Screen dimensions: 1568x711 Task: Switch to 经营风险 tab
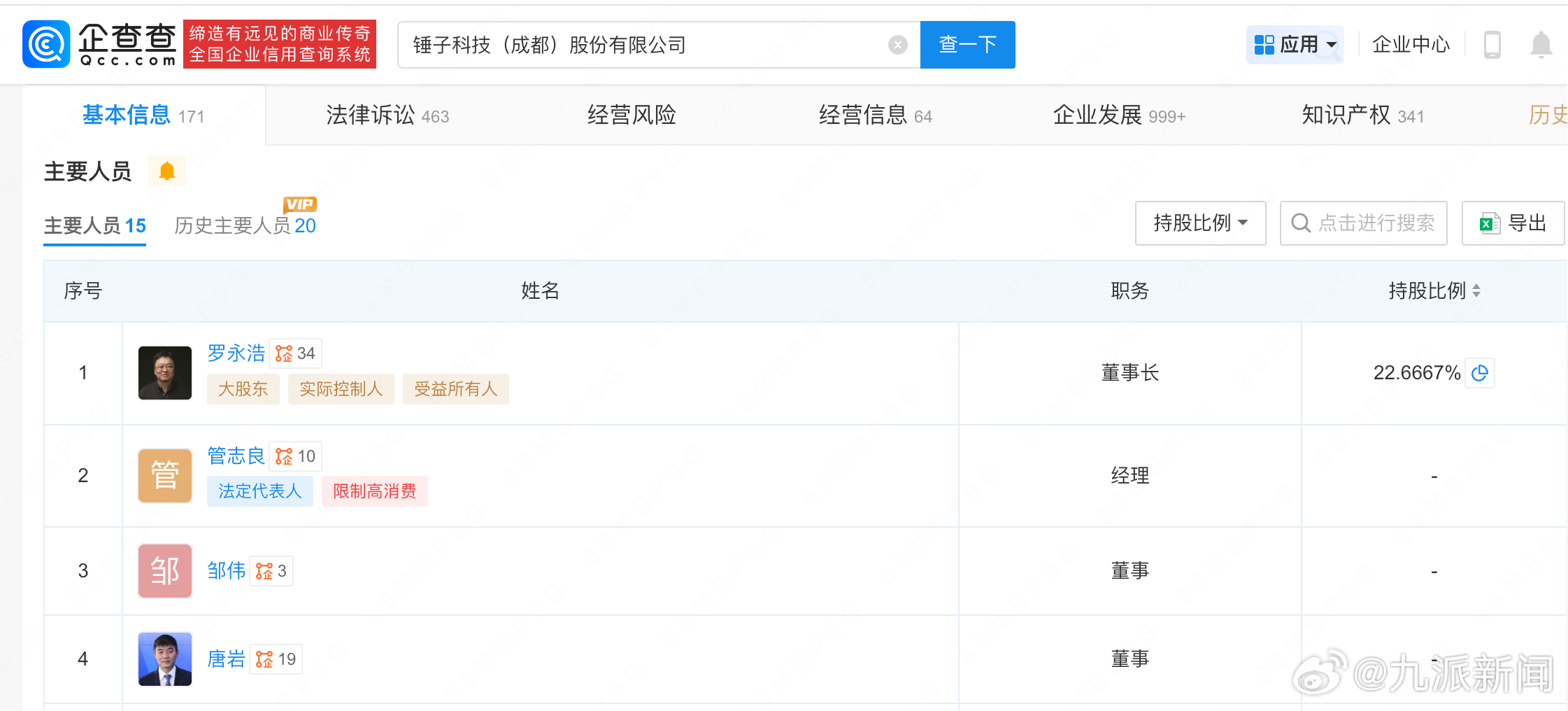[x=632, y=115]
